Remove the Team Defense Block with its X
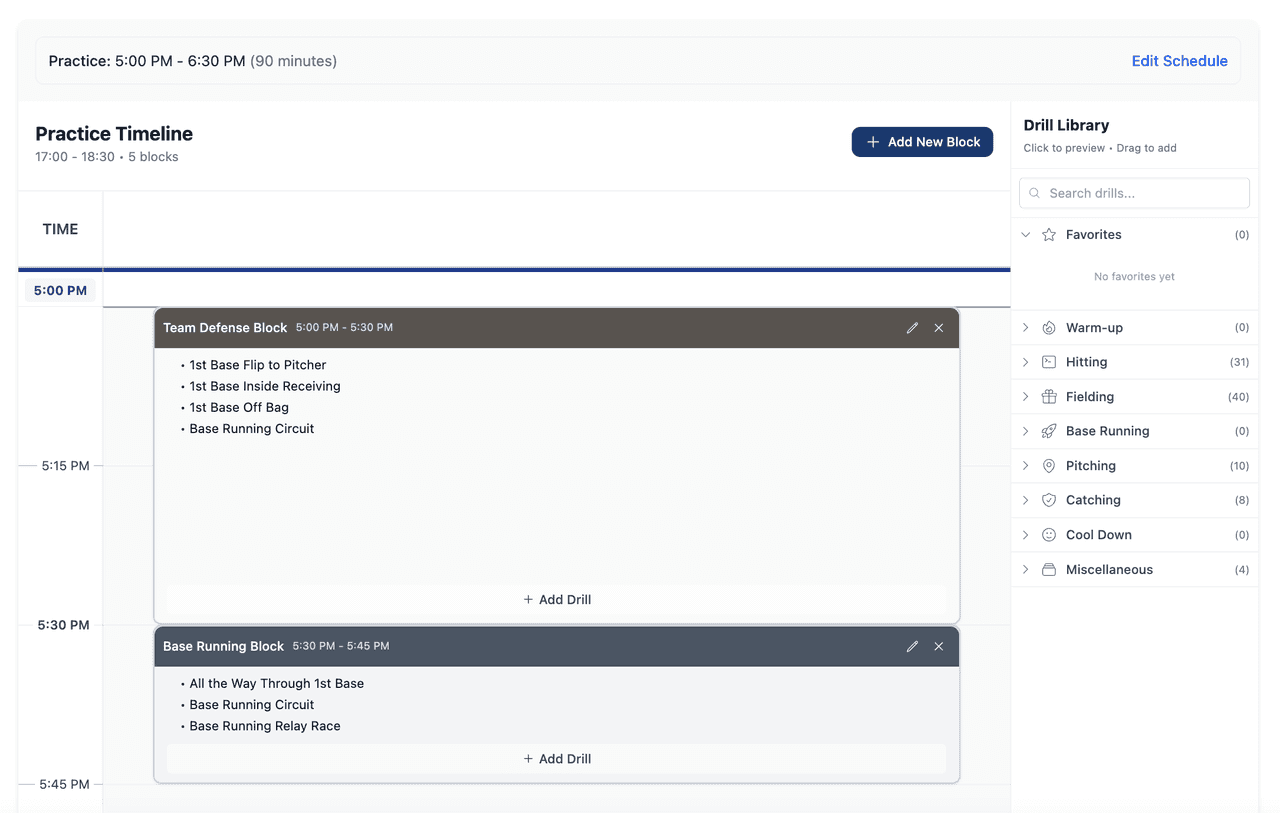 pyautogui.click(x=938, y=327)
